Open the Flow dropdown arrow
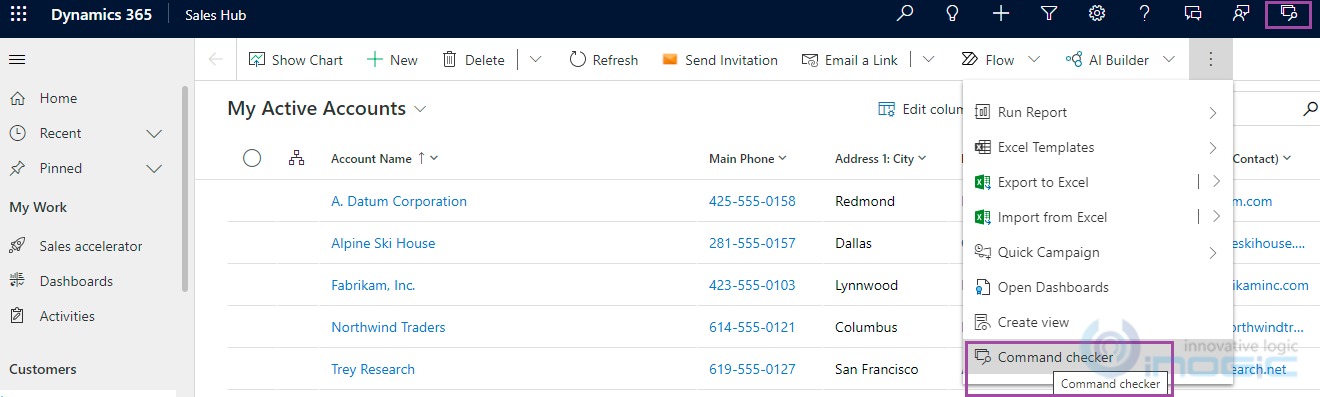Screen dimensions: 1320x397 tap(1034, 60)
